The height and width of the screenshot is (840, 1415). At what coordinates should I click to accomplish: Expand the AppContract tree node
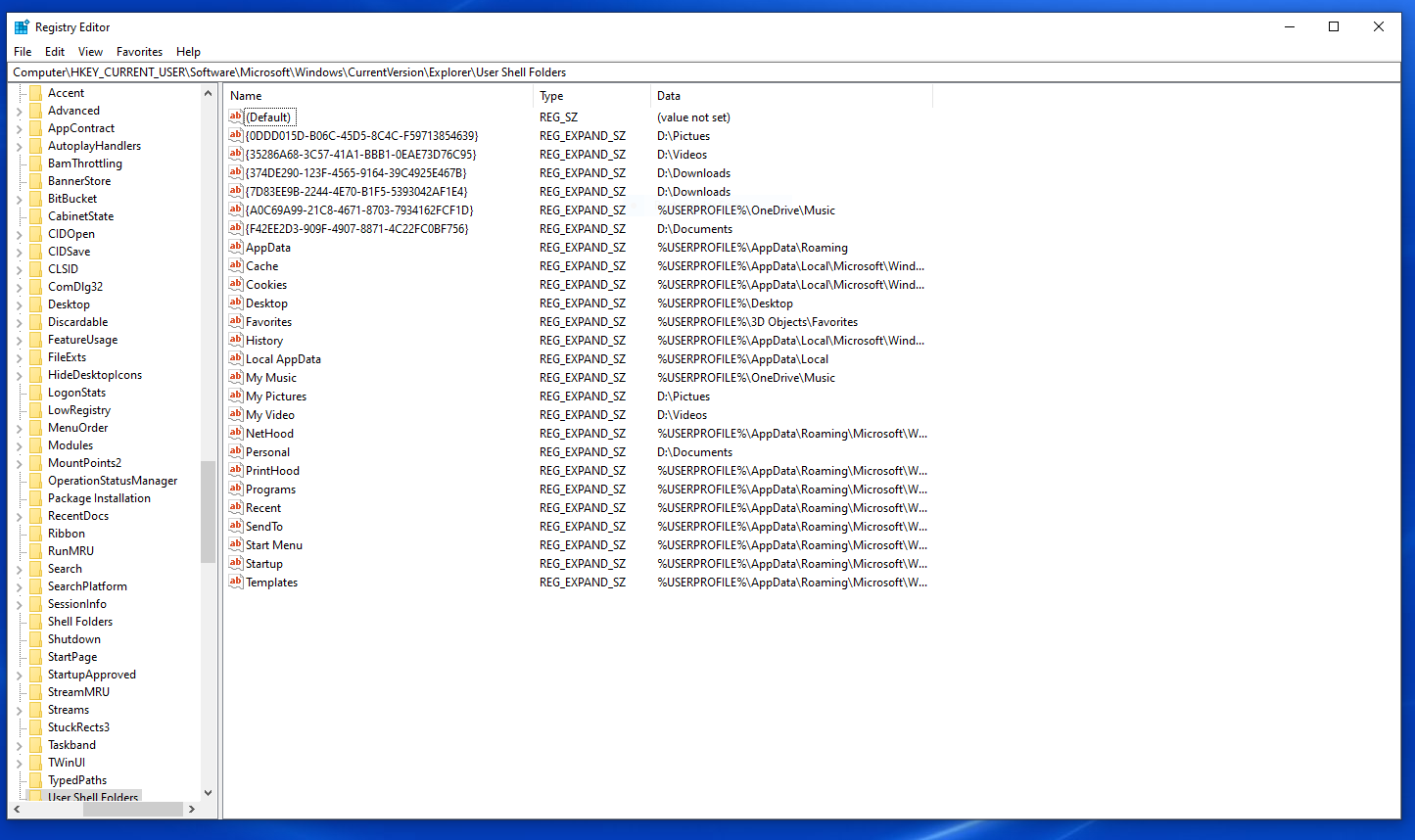coord(19,129)
